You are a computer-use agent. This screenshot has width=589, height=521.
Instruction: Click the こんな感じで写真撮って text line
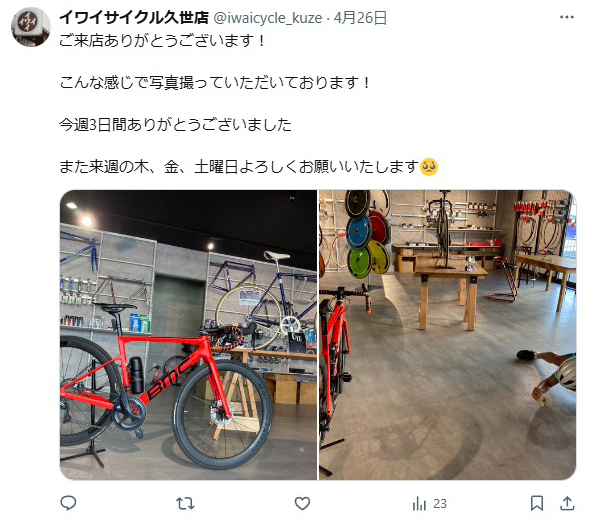215,83
